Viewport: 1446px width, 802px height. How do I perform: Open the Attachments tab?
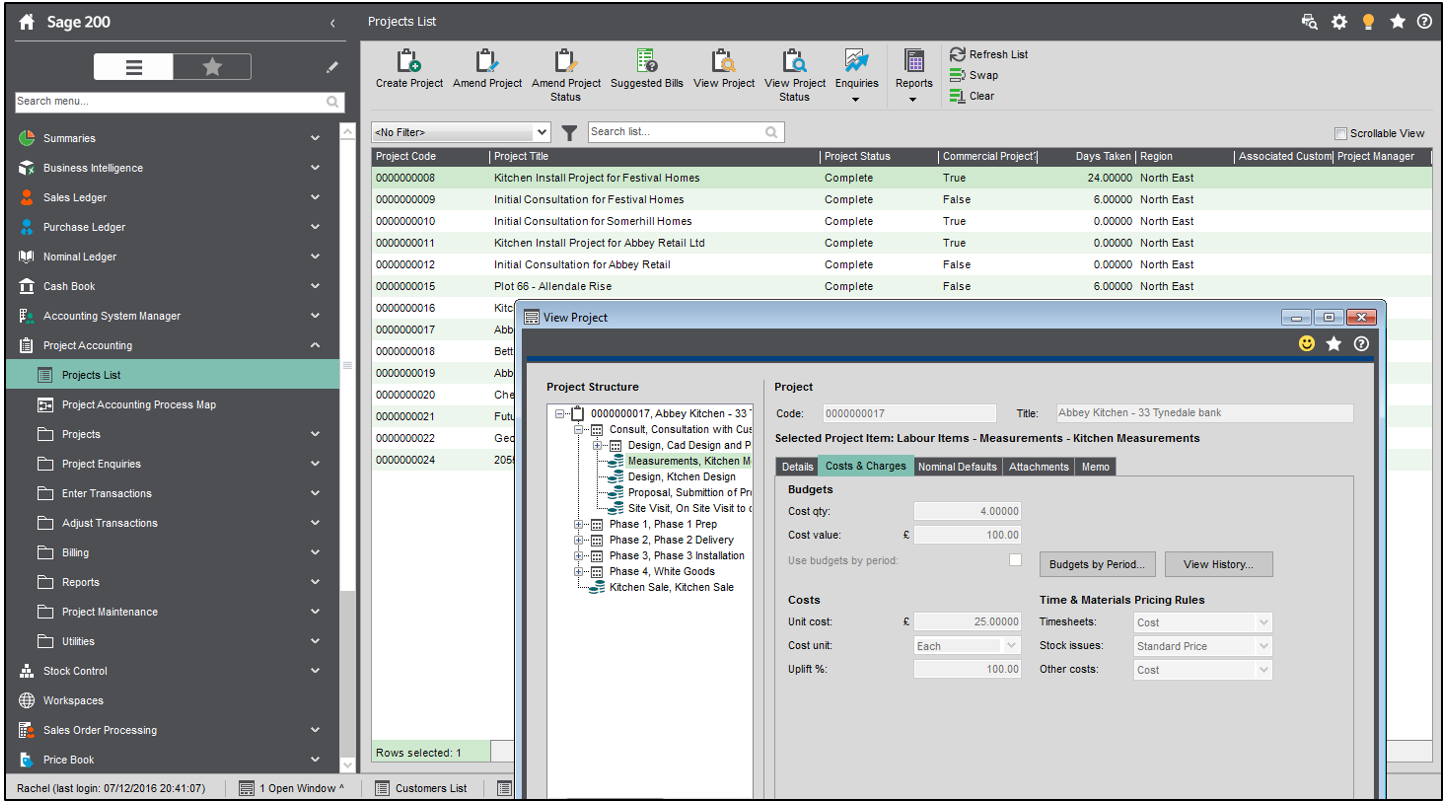click(x=1038, y=466)
